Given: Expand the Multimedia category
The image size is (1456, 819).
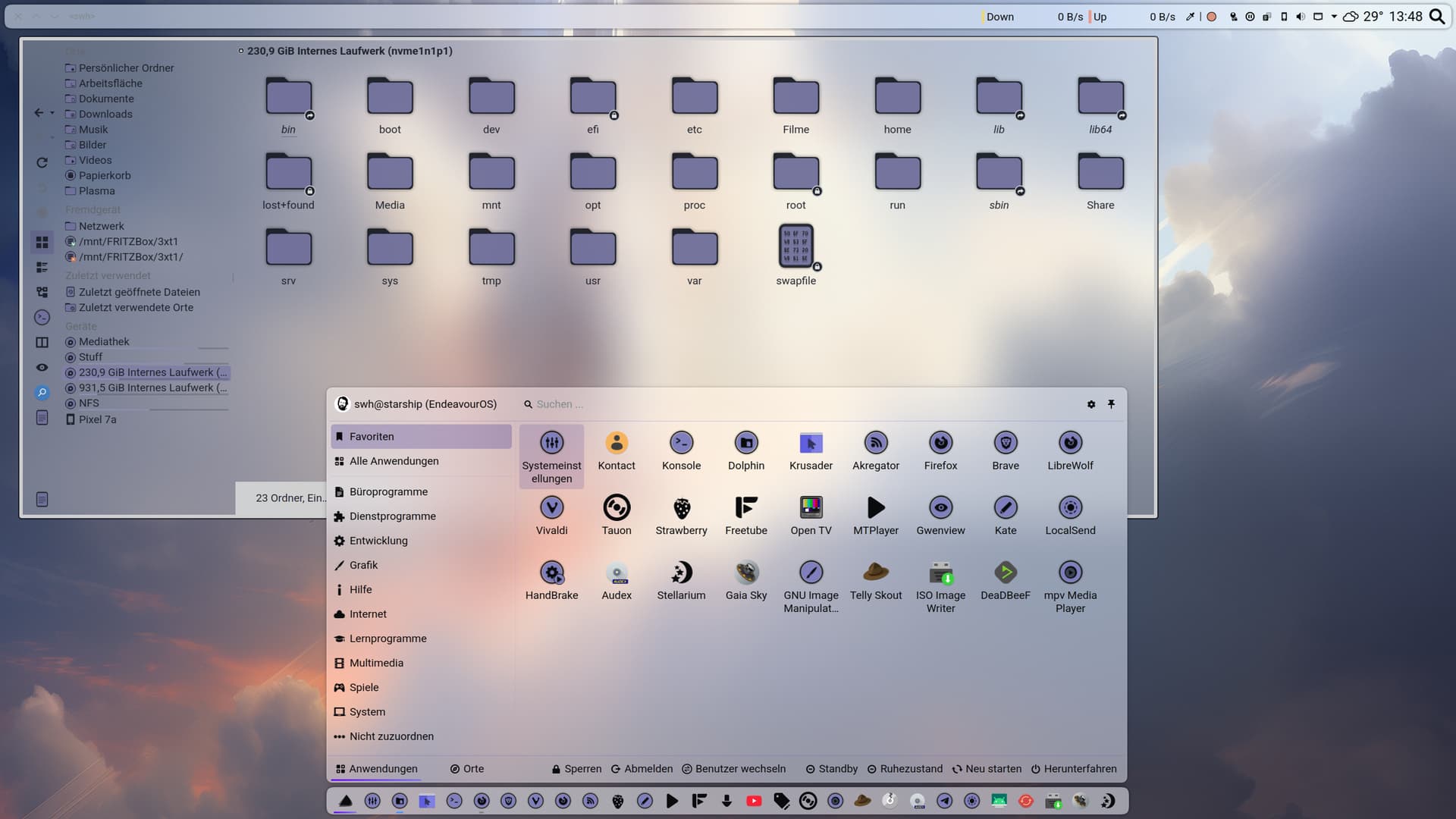Looking at the screenshot, I should (376, 663).
